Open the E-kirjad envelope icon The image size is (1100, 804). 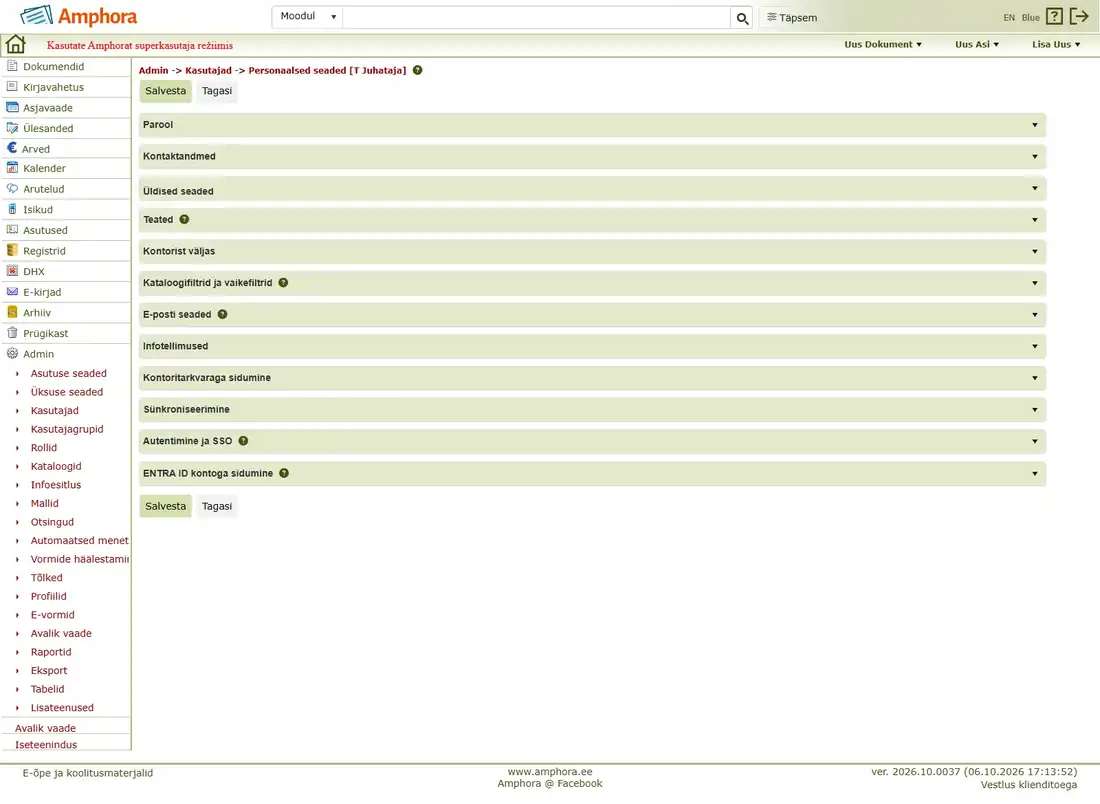pyautogui.click(x=12, y=292)
